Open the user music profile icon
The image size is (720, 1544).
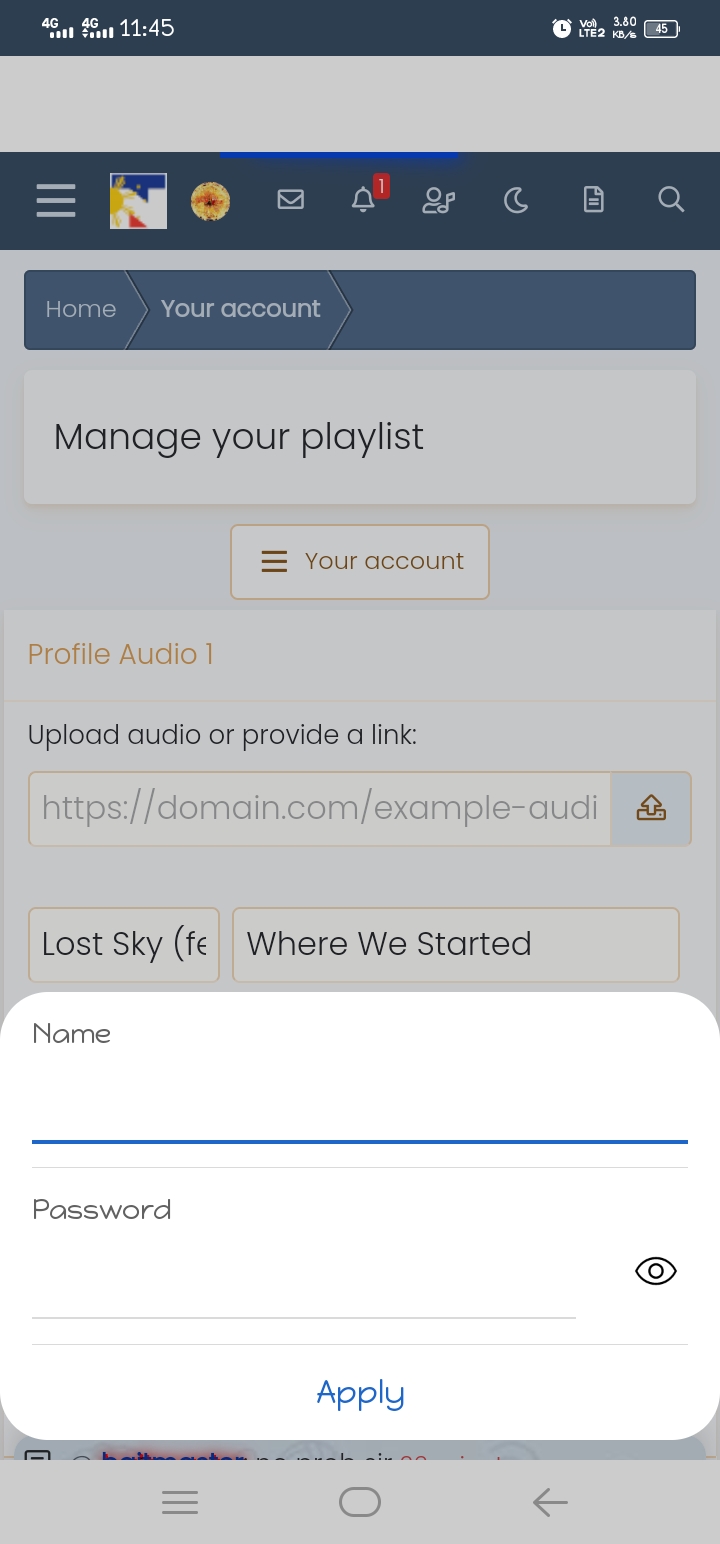[x=438, y=201]
